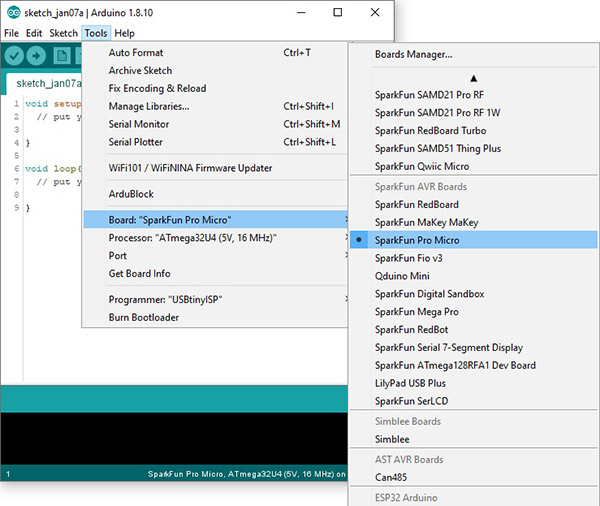The height and width of the screenshot is (506, 600).
Task: Select Burn Bootloader option
Action: tap(144, 317)
